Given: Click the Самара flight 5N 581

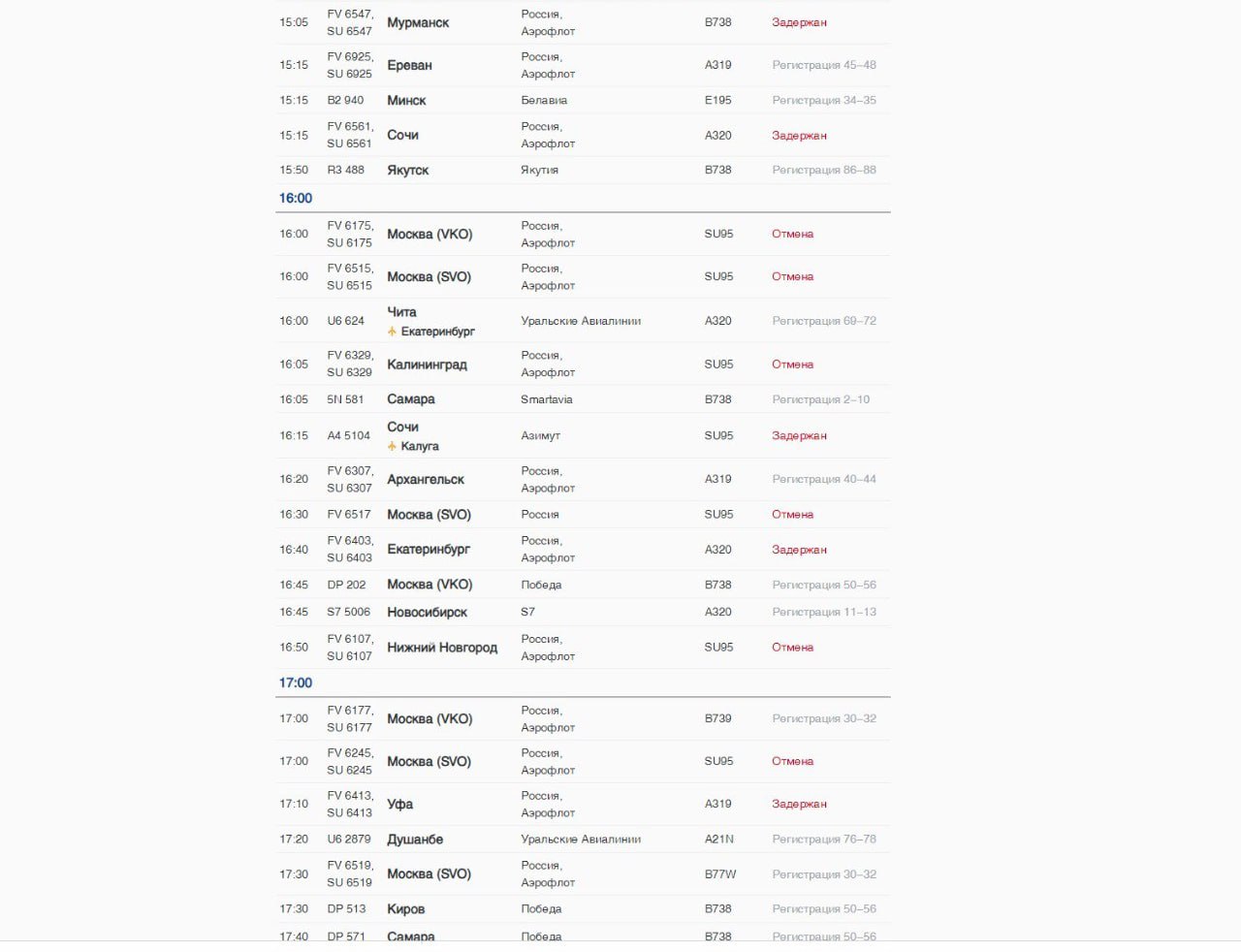Looking at the screenshot, I should [x=410, y=399].
